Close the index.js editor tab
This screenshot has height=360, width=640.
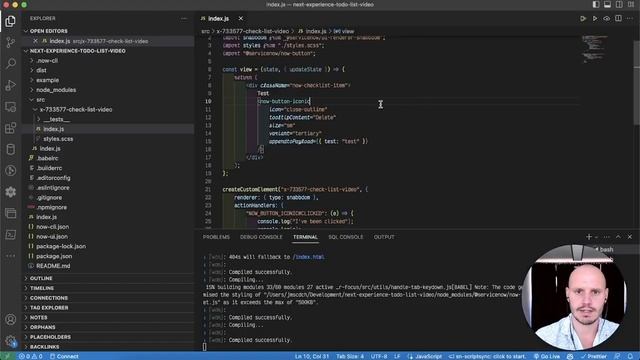(x=241, y=18)
